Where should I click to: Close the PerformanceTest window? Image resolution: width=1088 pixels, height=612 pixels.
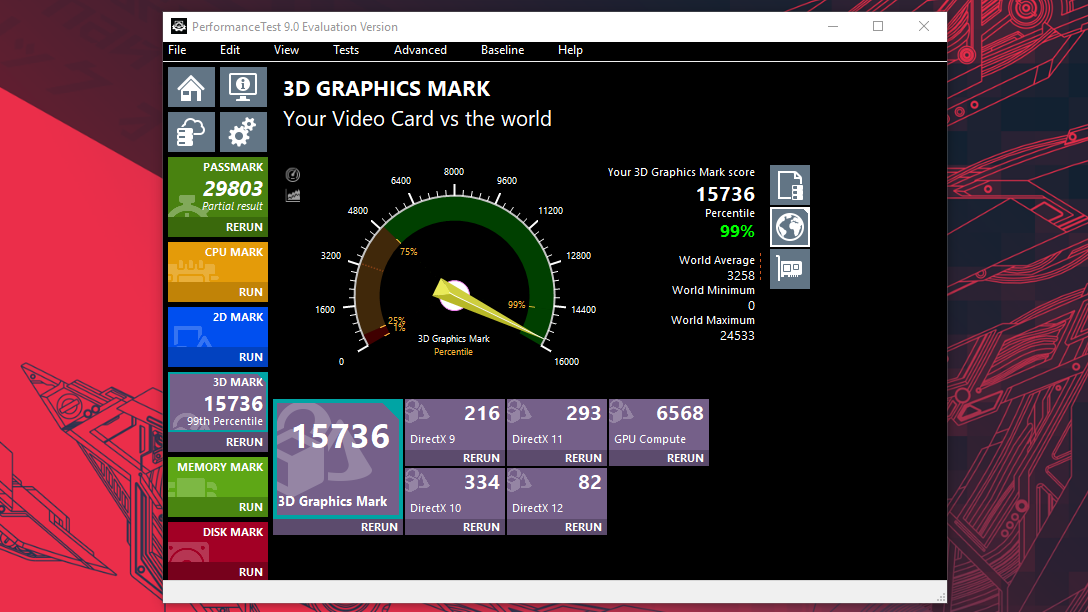(924, 26)
